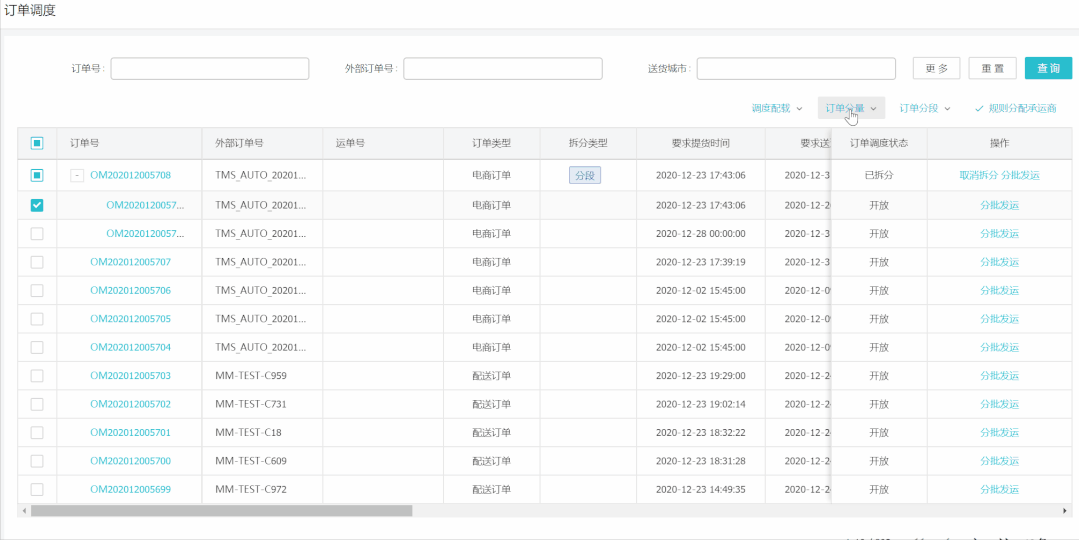Expand the 订单分量 dropdown
The height and width of the screenshot is (540, 1079).
tap(851, 108)
